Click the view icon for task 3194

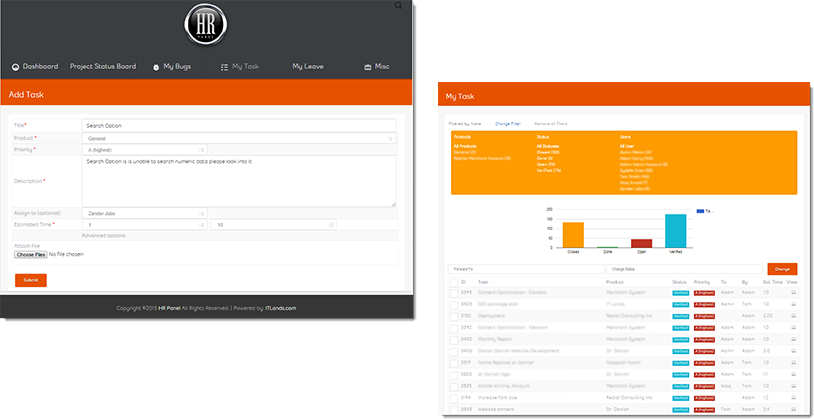[793, 398]
